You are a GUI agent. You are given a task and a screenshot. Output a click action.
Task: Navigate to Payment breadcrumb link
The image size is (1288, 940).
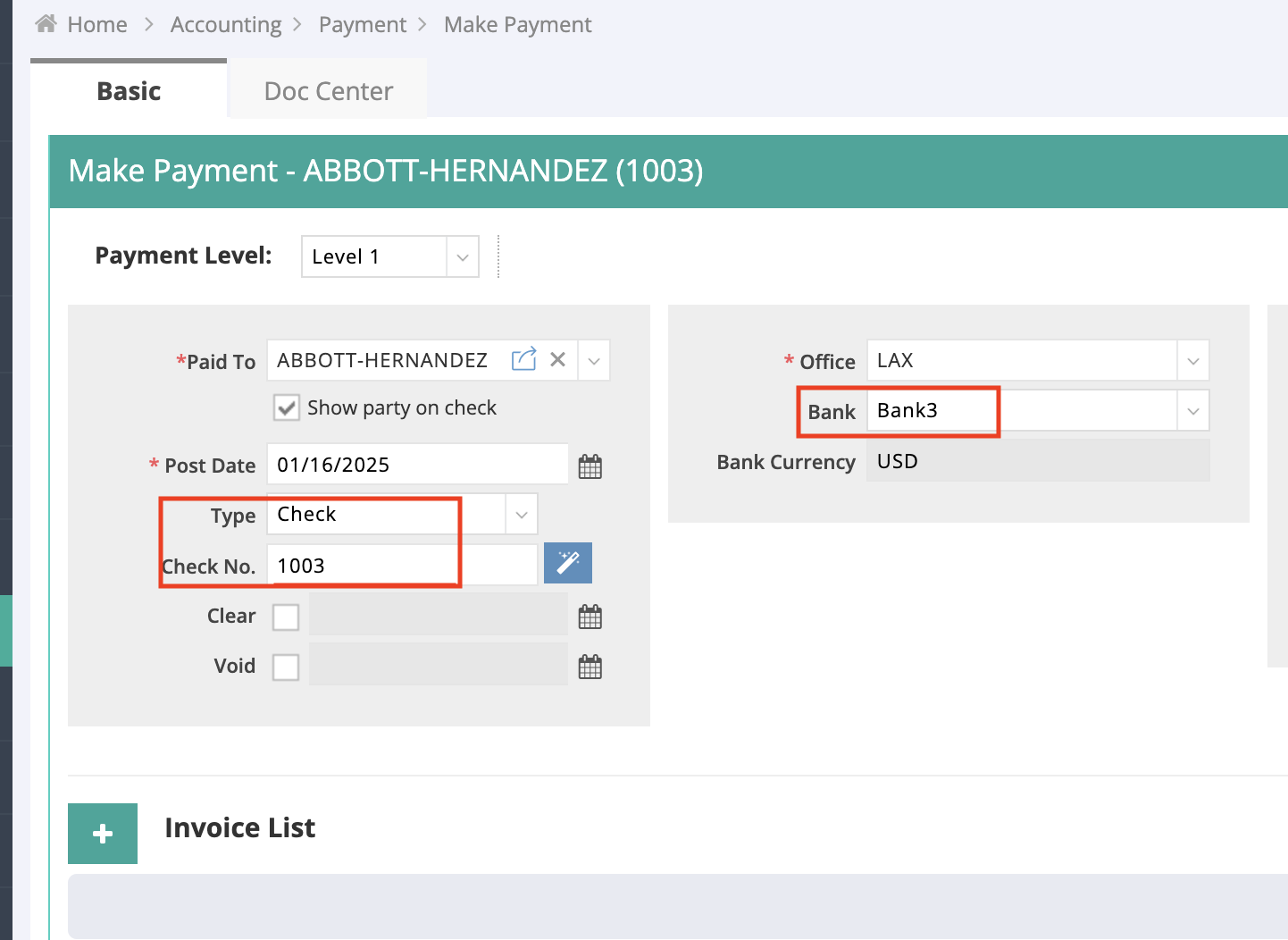click(362, 25)
